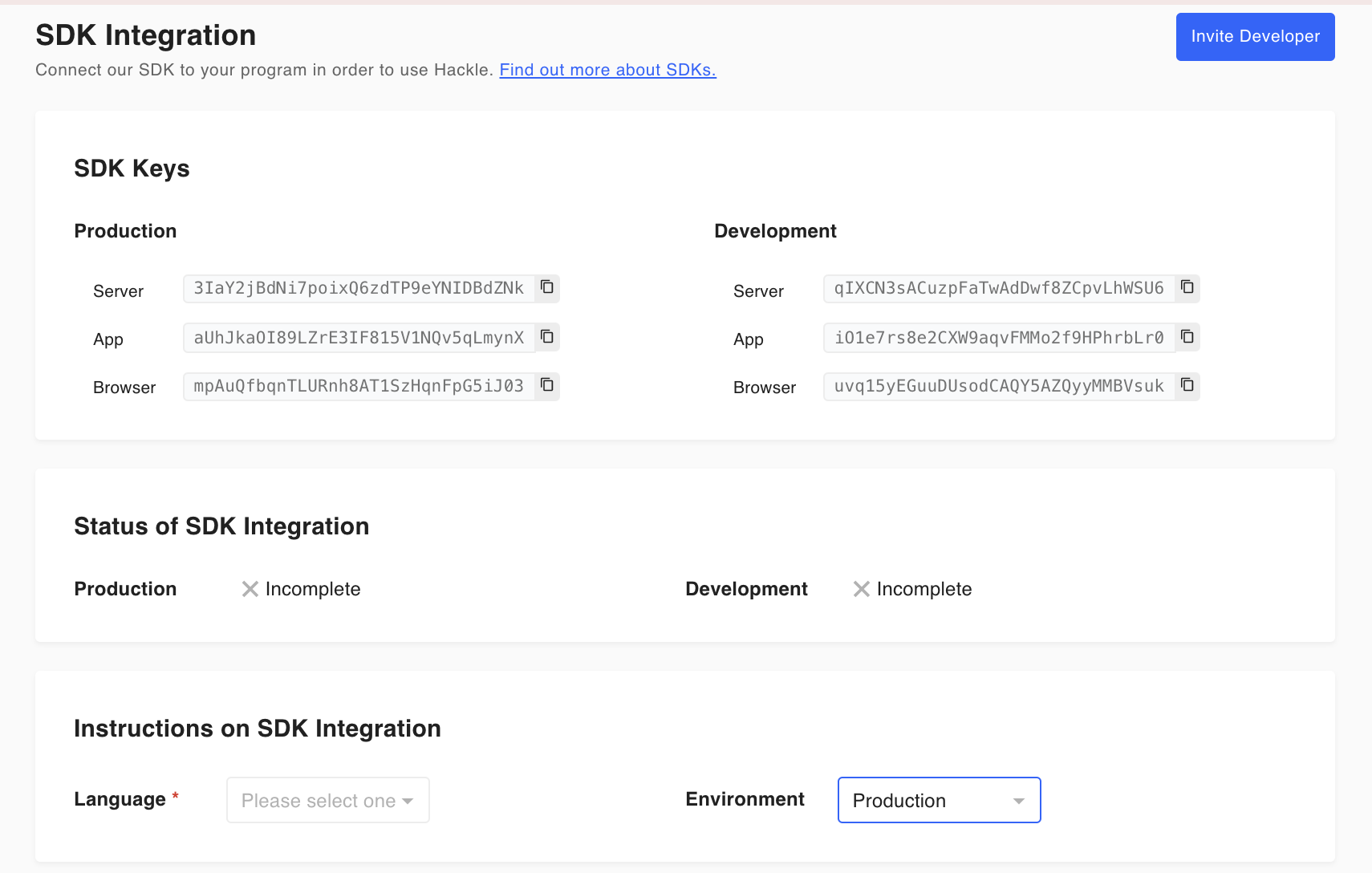Copy the Production Server SDK key

[x=547, y=287]
